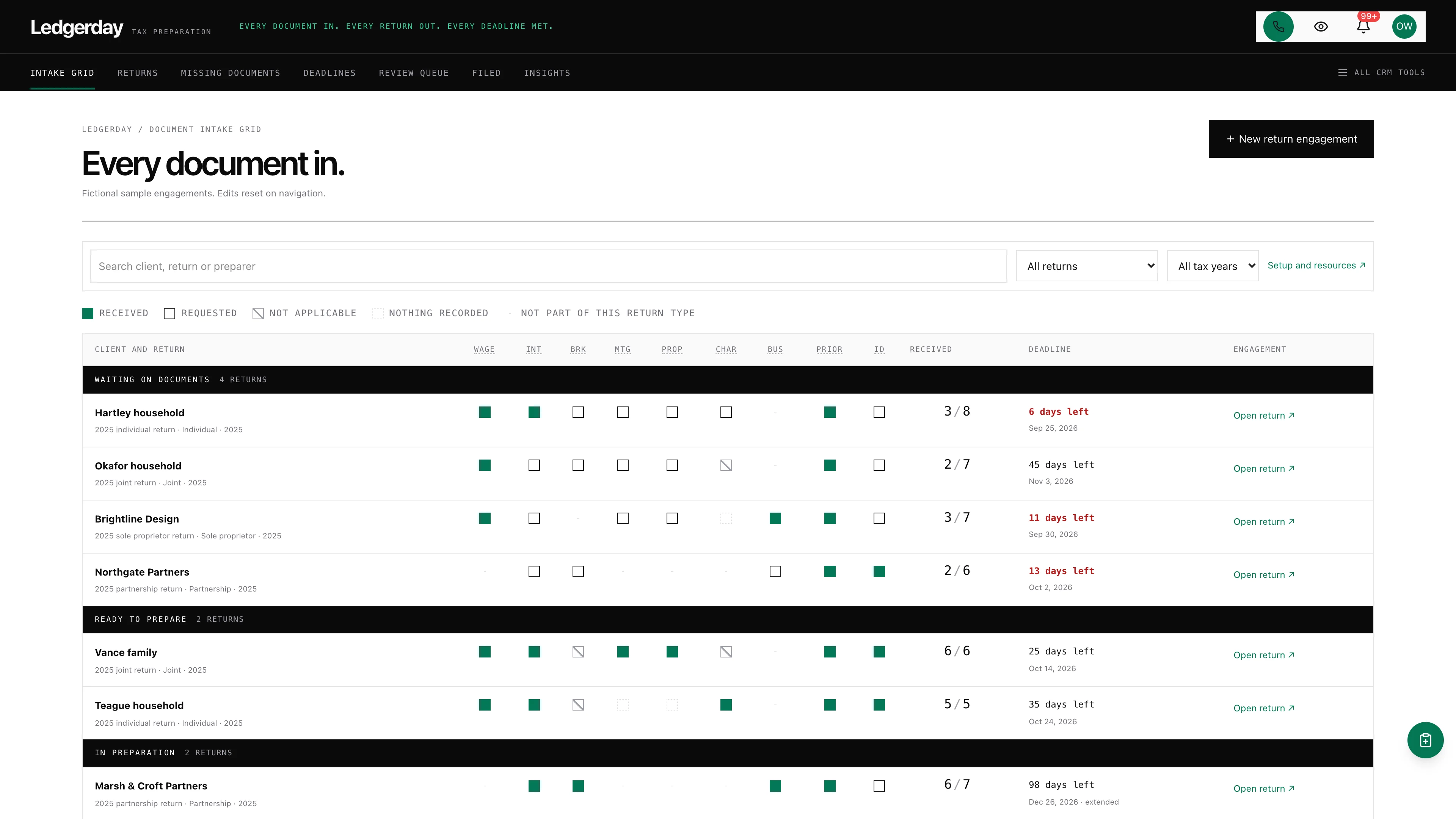Image resolution: width=1456 pixels, height=819 pixels.
Task: Select the Filed tab
Action: pyautogui.click(x=486, y=73)
